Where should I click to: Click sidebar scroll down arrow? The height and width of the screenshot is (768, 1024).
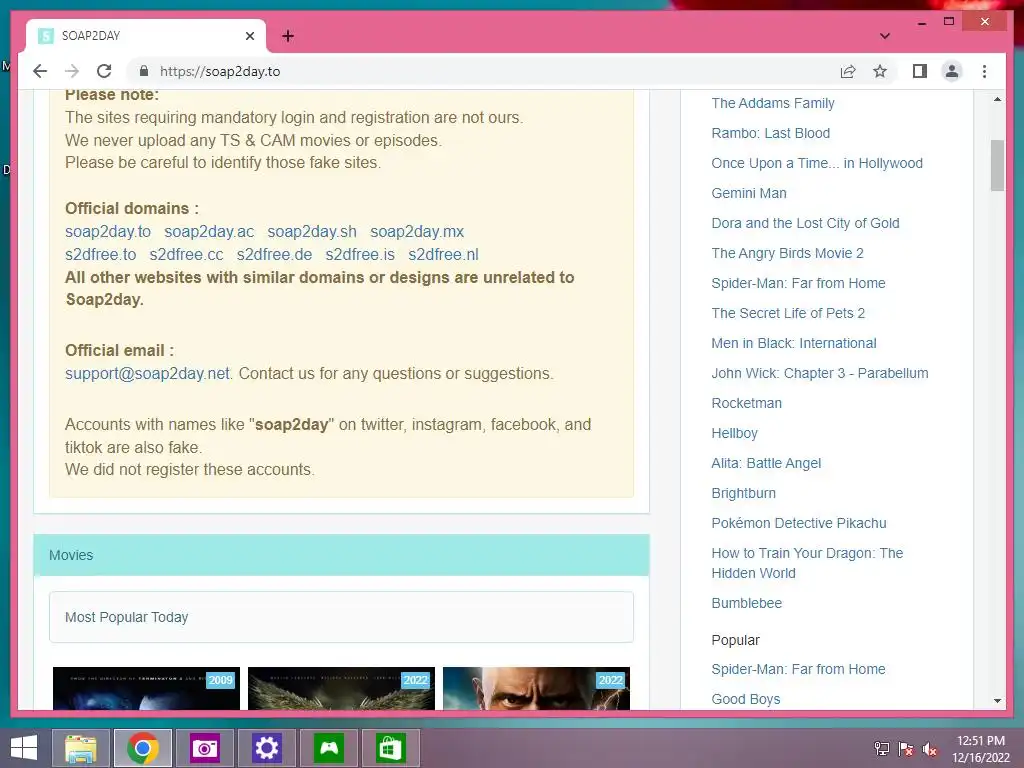997,701
